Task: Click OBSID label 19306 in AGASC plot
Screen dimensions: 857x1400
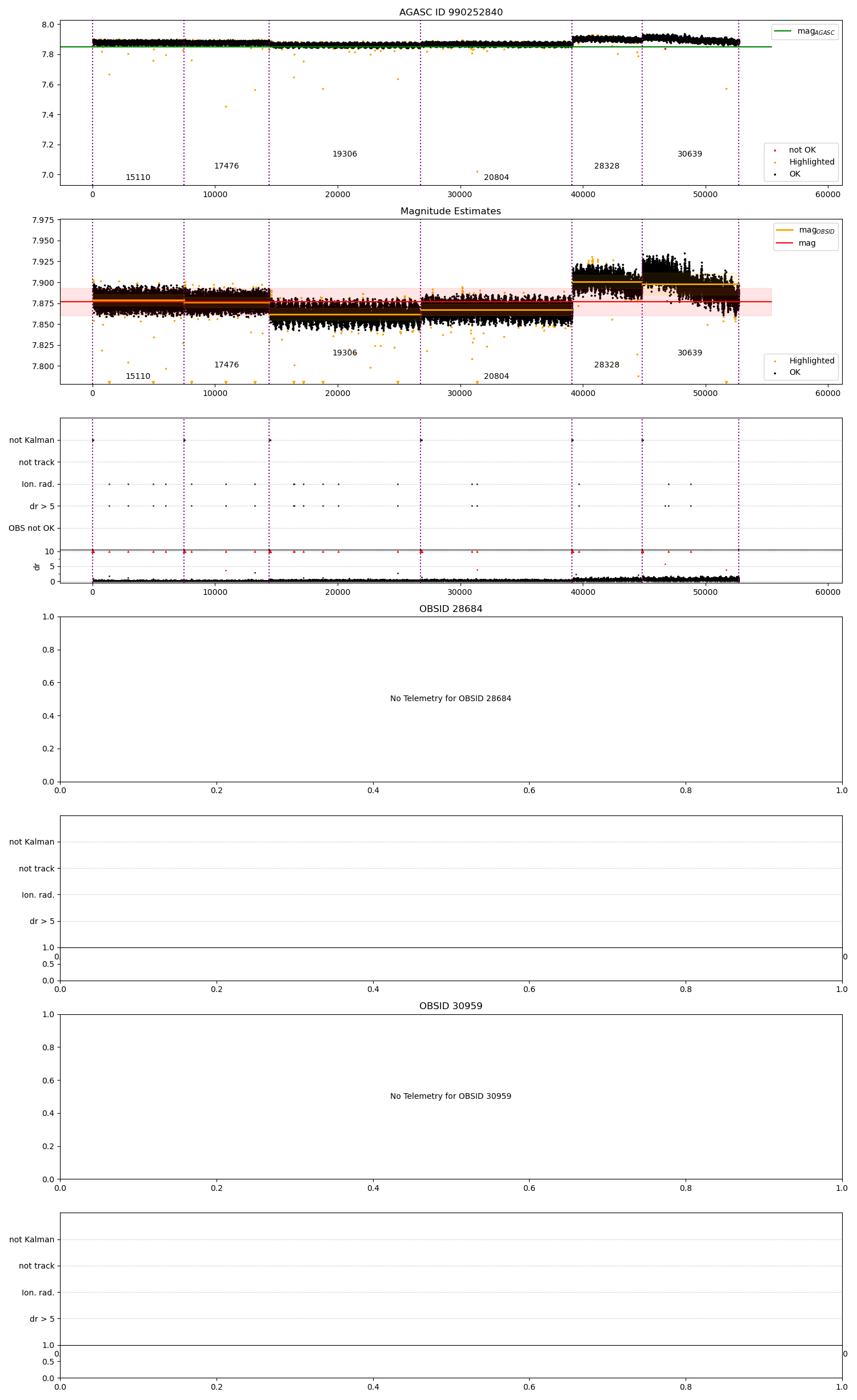Action: click(x=345, y=154)
